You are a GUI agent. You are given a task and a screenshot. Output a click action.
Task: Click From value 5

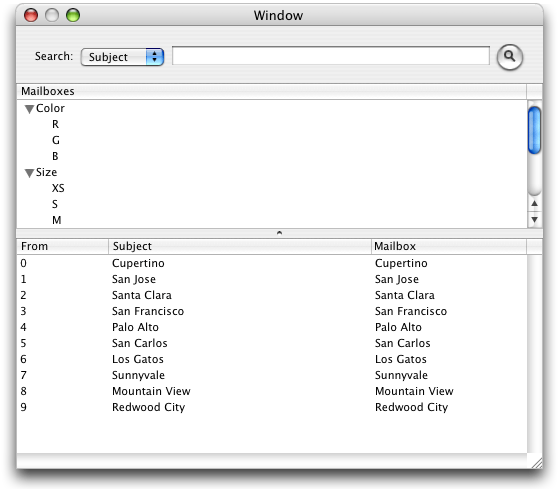24,343
